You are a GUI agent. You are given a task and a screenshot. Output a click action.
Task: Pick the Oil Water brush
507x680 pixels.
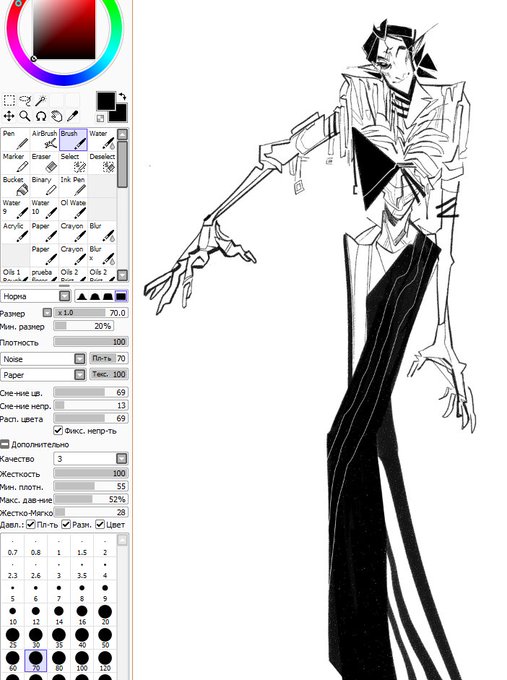coord(73,209)
